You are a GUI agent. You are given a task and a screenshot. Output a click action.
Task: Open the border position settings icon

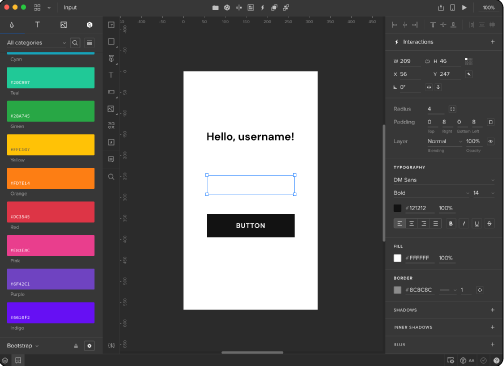pos(480,290)
